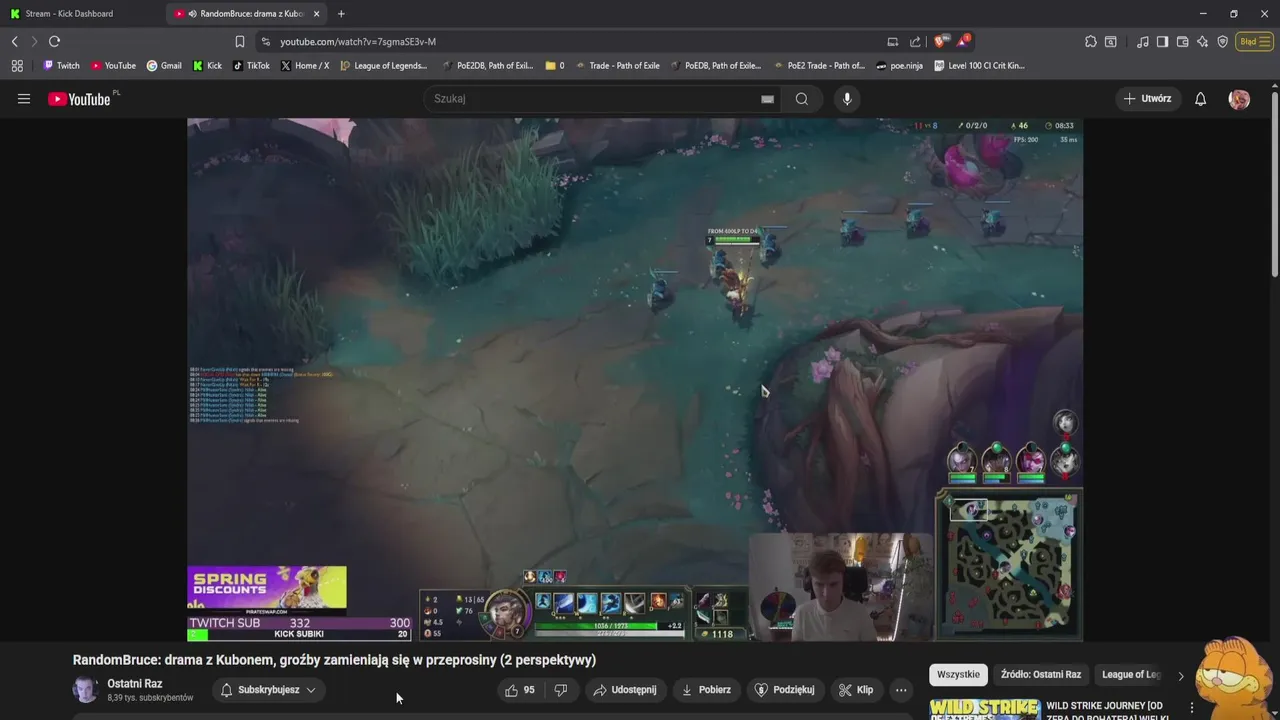Open Brave Rewards triangle icon
This screenshot has width=1280, height=720.
962,41
